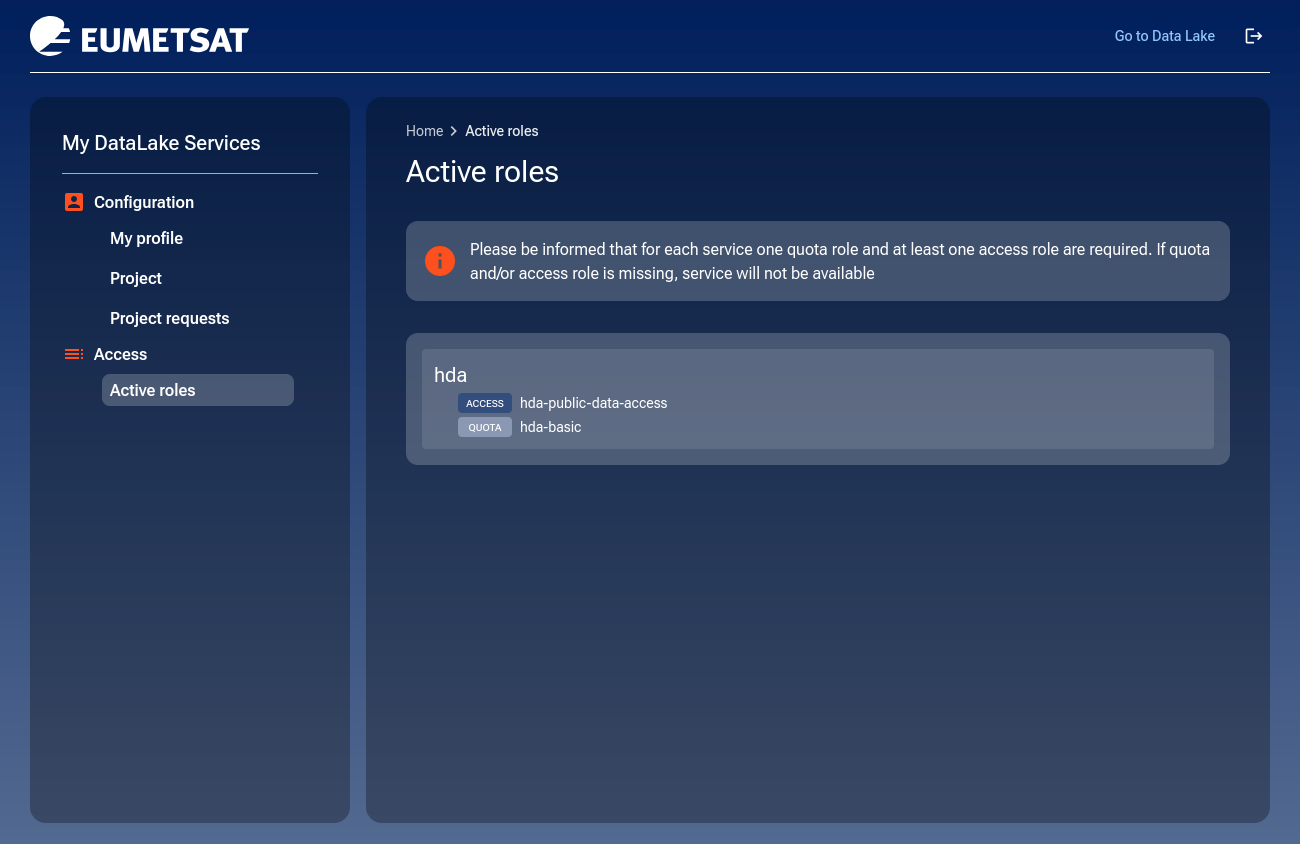Click the breadcrumb chevron separator
Image resolution: width=1300 pixels, height=844 pixels.
tap(454, 131)
